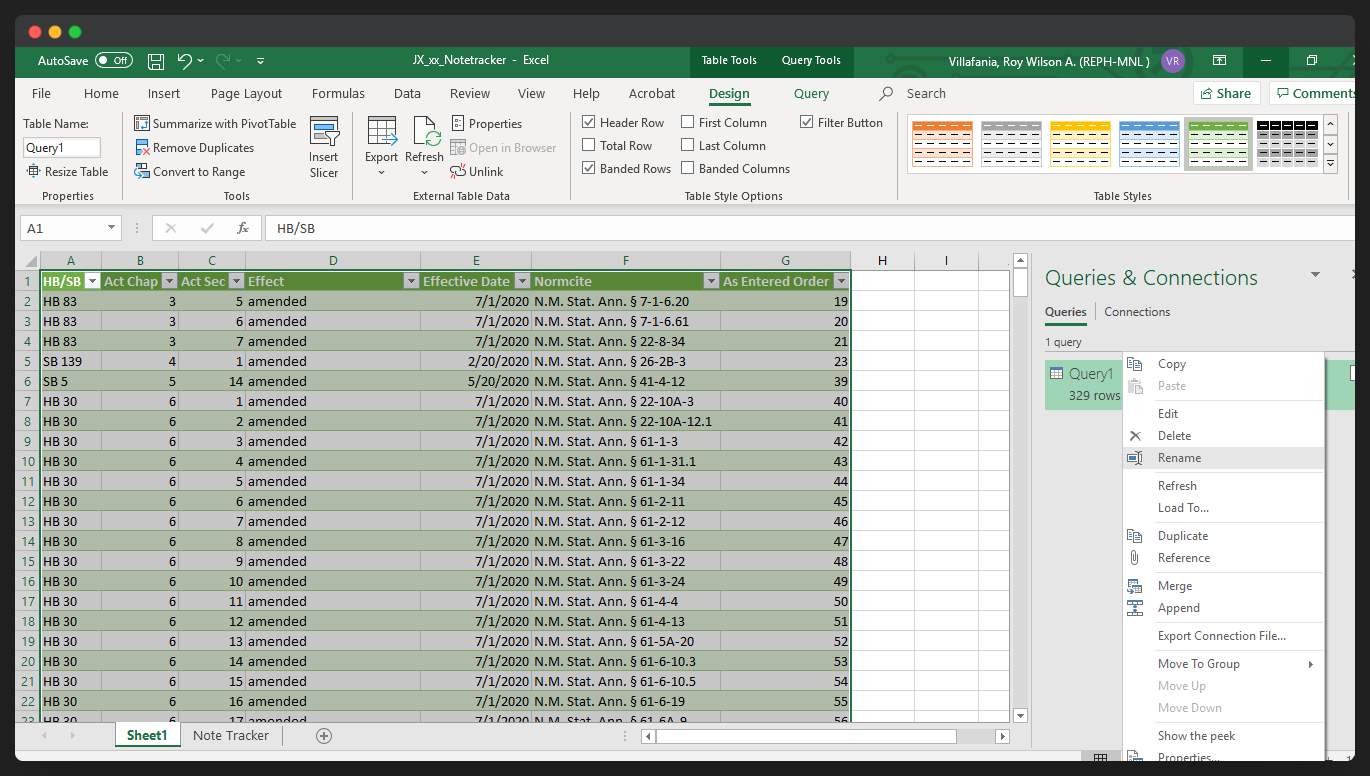Screen dimensions: 1370x776
Task: Open the Name Box dropdown arrow
Action: tap(111, 229)
